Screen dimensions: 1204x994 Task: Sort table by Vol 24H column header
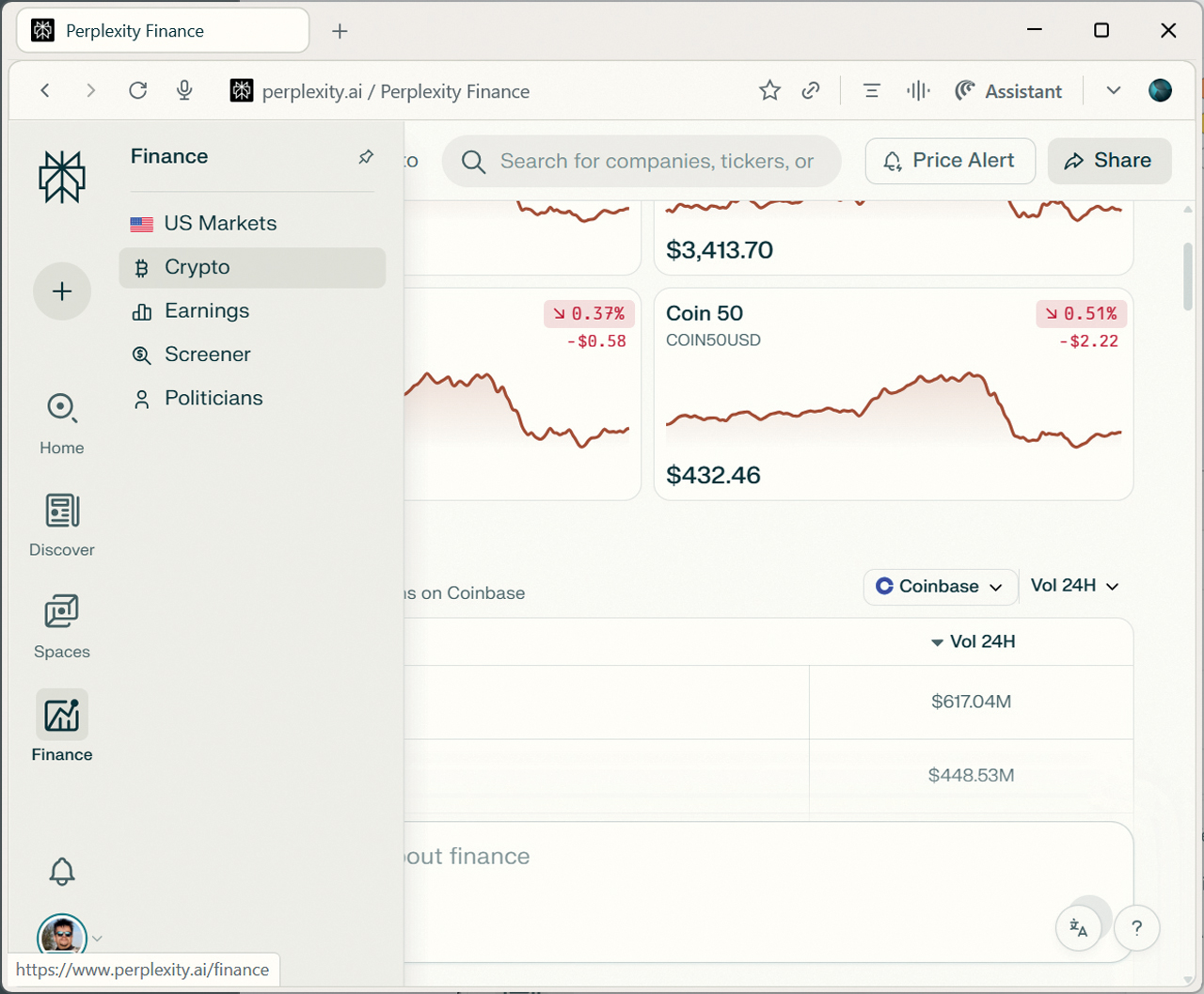[973, 642]
